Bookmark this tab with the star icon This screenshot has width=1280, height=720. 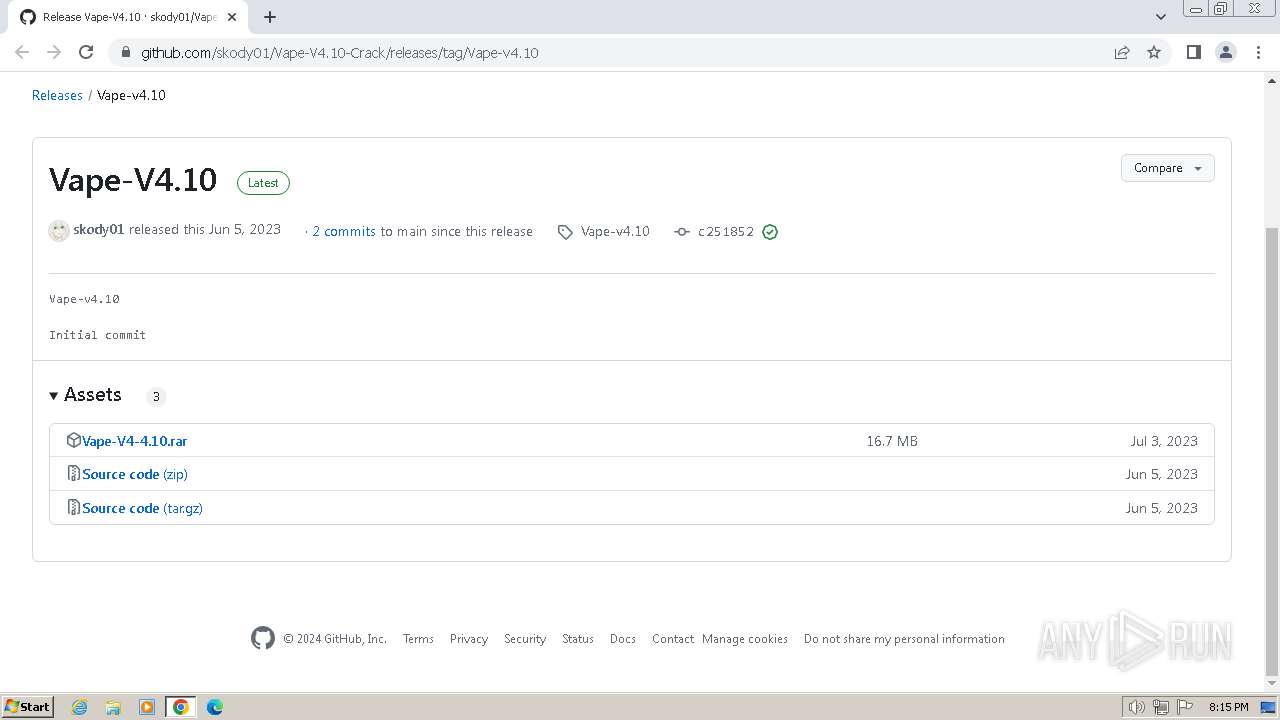click(x=1154, y=53)
